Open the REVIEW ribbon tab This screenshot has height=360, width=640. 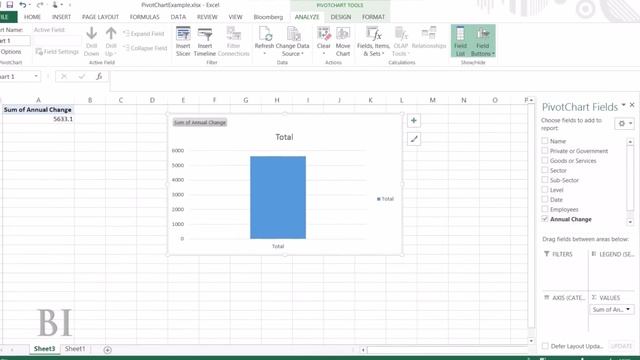(207, 17)
